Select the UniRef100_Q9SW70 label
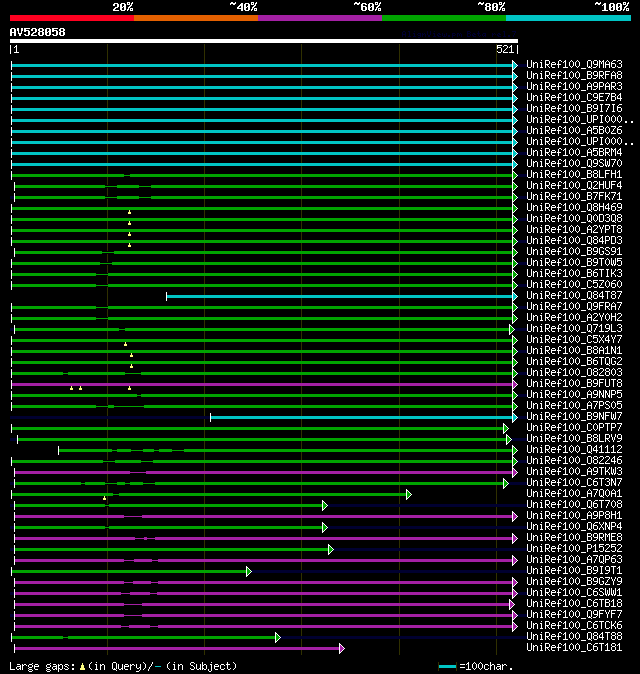 [574, 164]
